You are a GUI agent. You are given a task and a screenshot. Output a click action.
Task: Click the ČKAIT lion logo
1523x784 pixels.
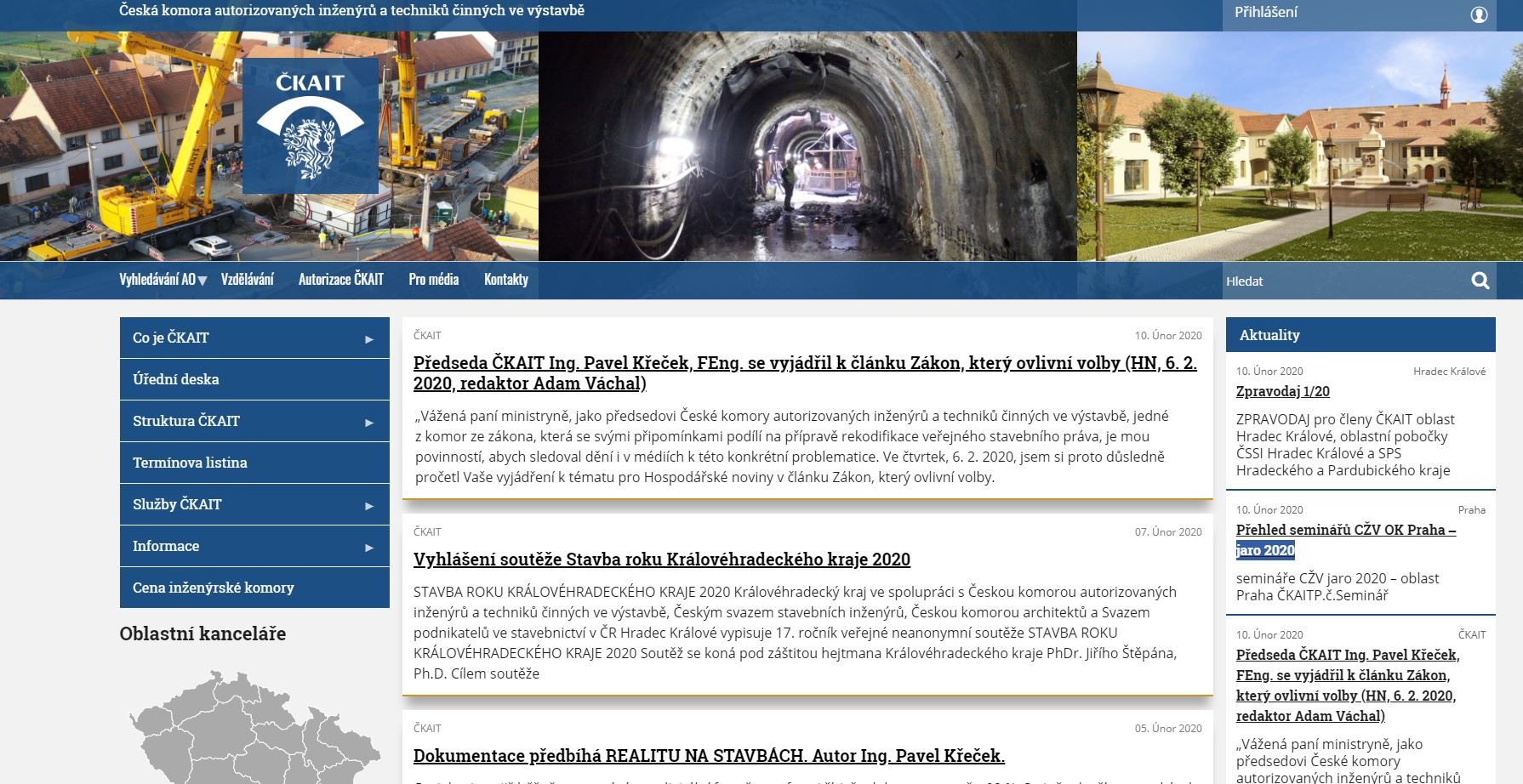tap(311, 126)
